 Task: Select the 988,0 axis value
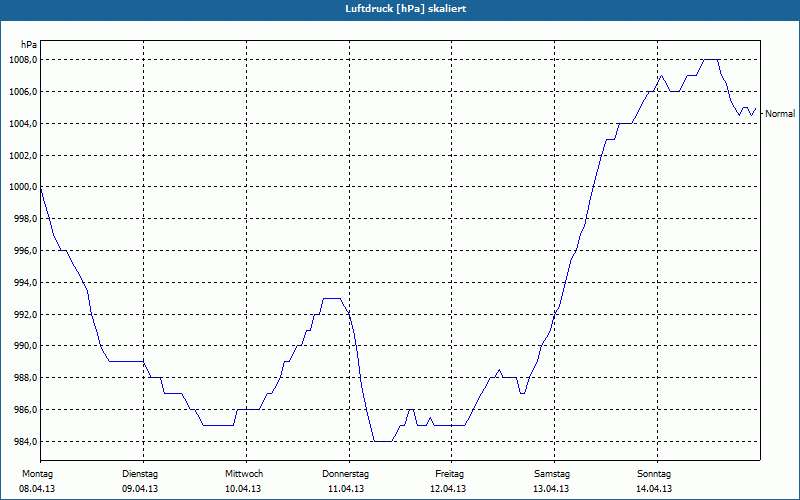[x=25, y=378]
